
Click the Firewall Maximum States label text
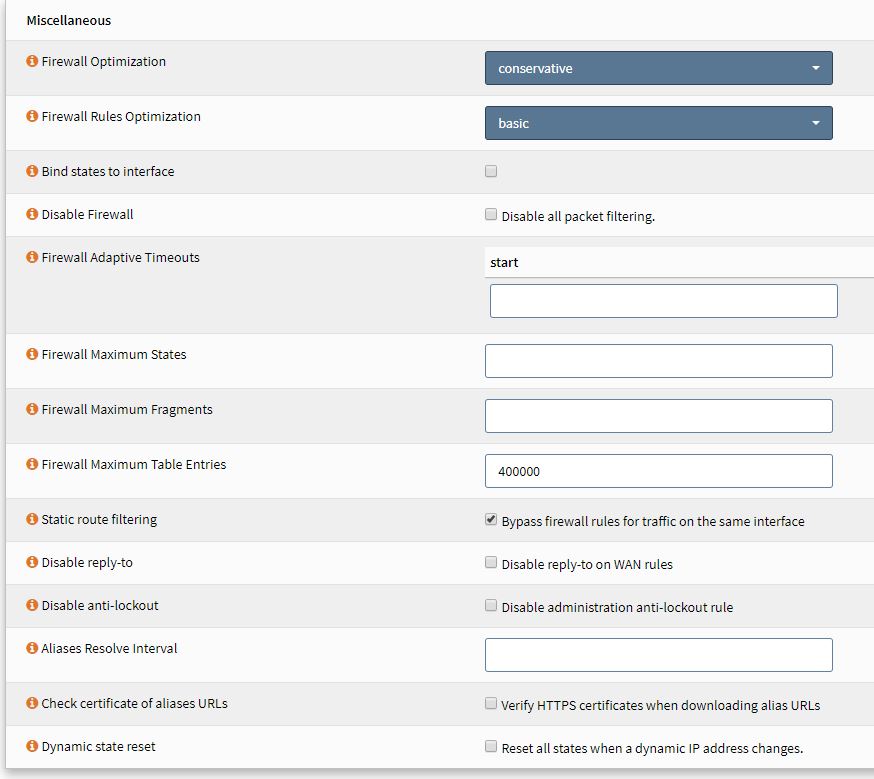tap(114, 354)
